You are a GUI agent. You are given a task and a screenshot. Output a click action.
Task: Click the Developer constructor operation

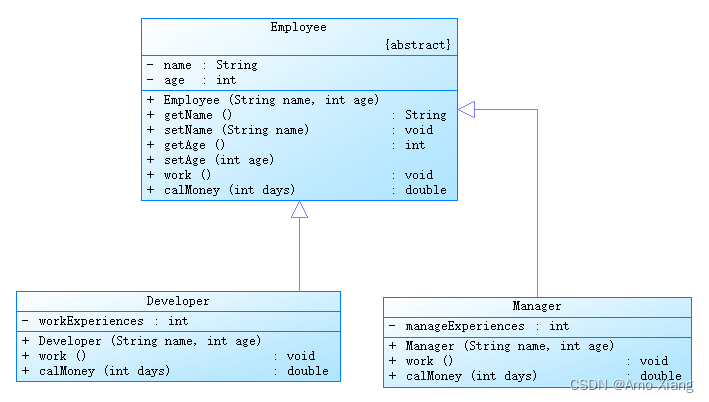pos(142,341)
